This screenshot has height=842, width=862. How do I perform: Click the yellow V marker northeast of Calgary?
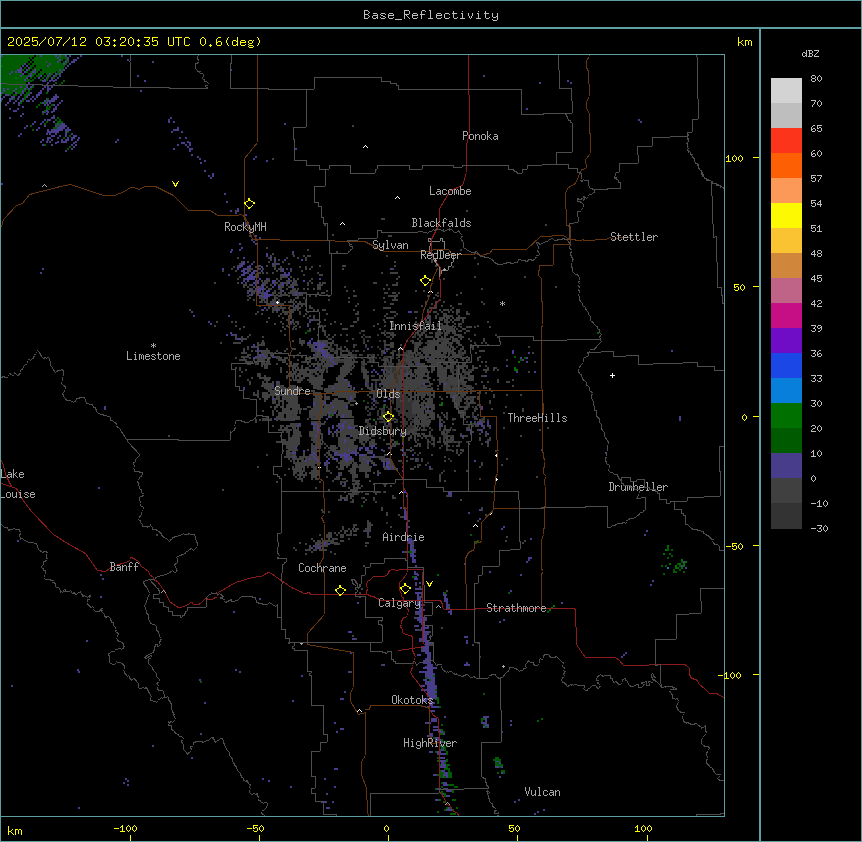[429, 584]
